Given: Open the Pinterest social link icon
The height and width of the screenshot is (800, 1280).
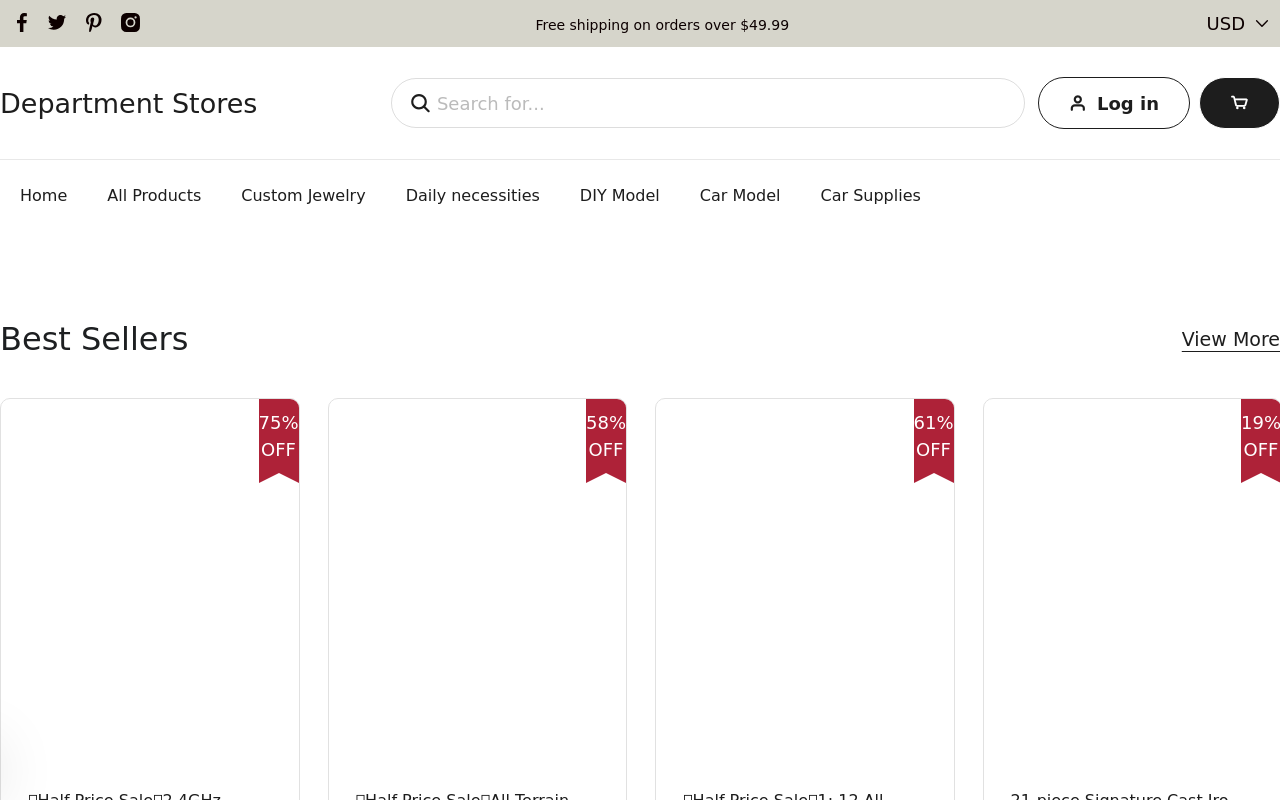Looking at the screenshot, I should [94, 23].
